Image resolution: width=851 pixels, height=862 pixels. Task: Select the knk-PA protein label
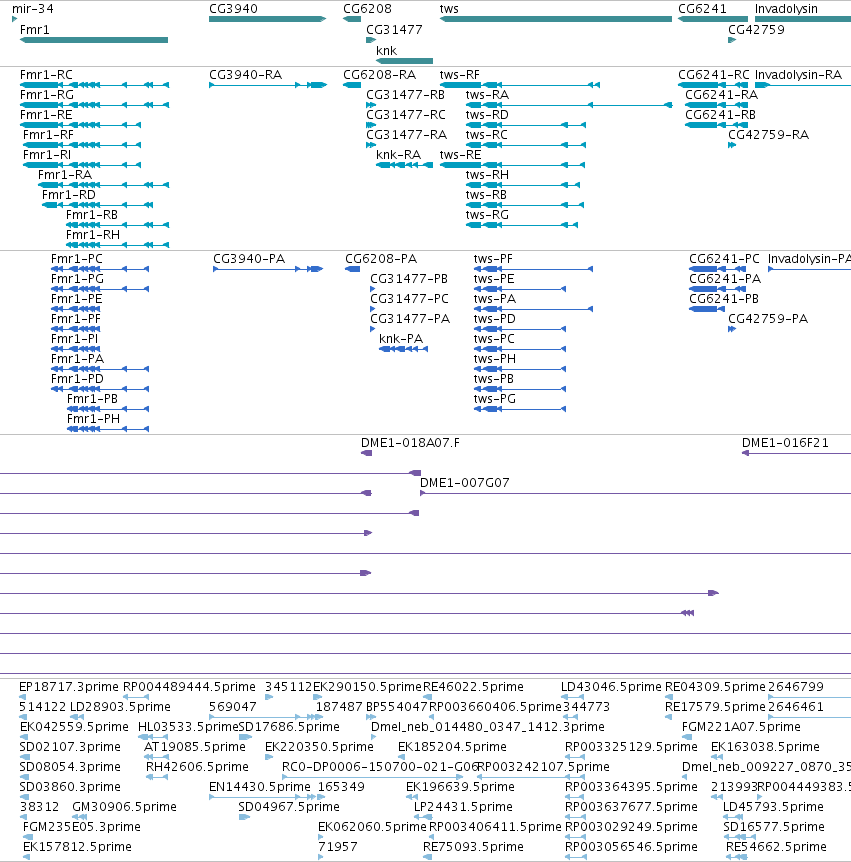401,339
